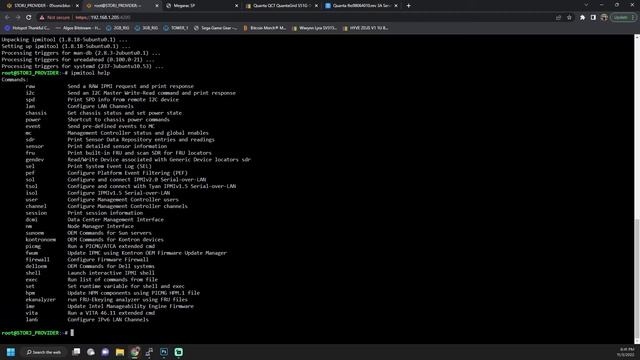This screenshot has width=640, height=360.
Task: Open Task View from the taskbar
Action: [76, 352]
